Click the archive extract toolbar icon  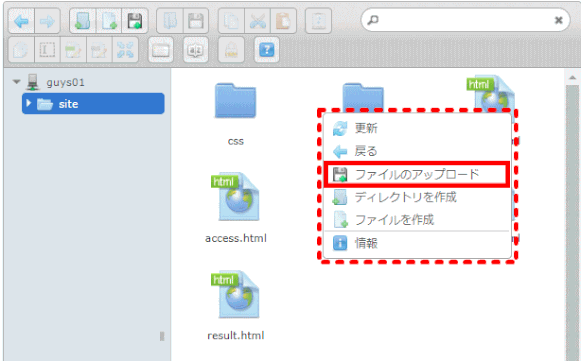click(x=318, y=21)
